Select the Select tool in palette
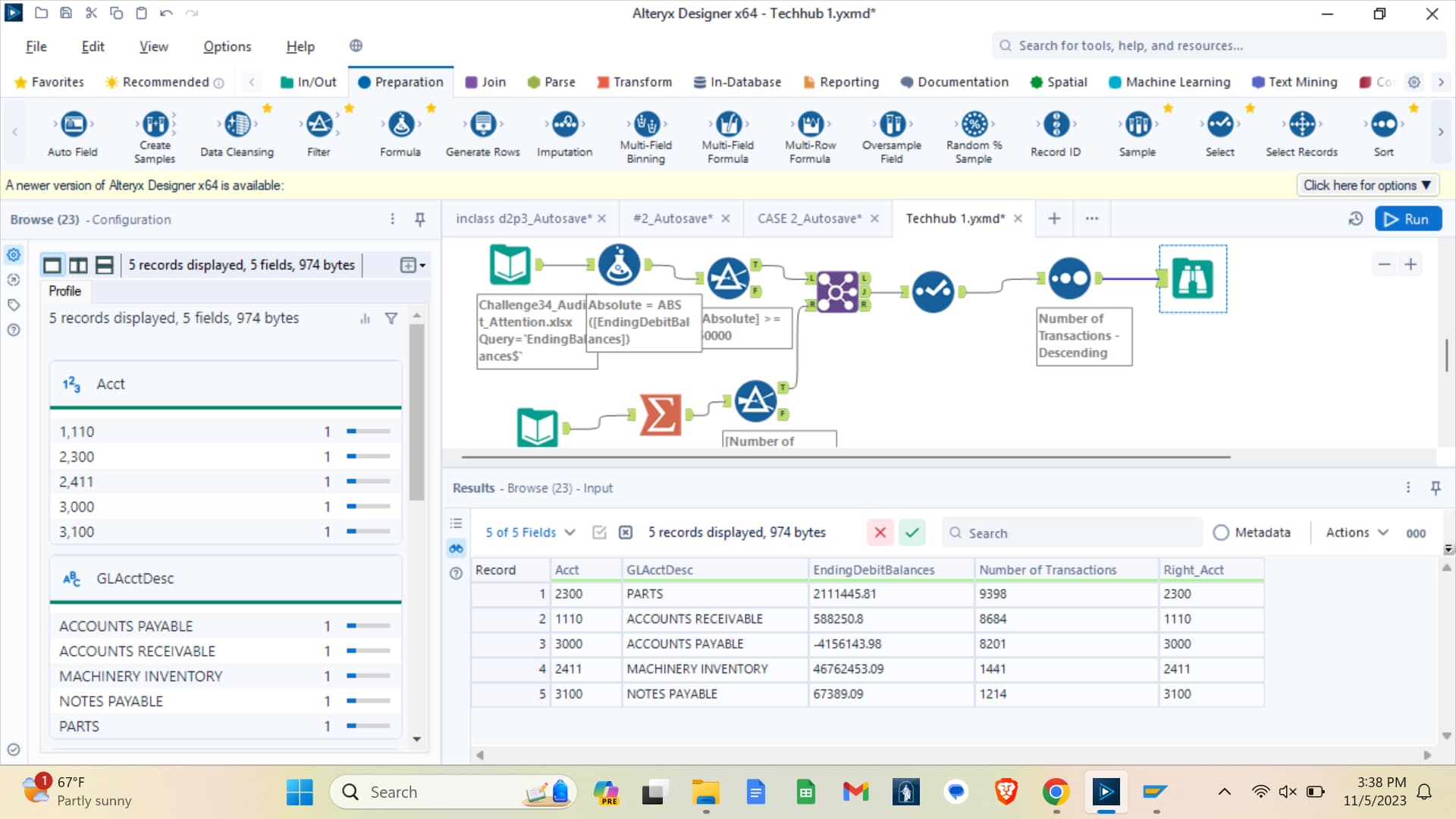 (1220, 133)
